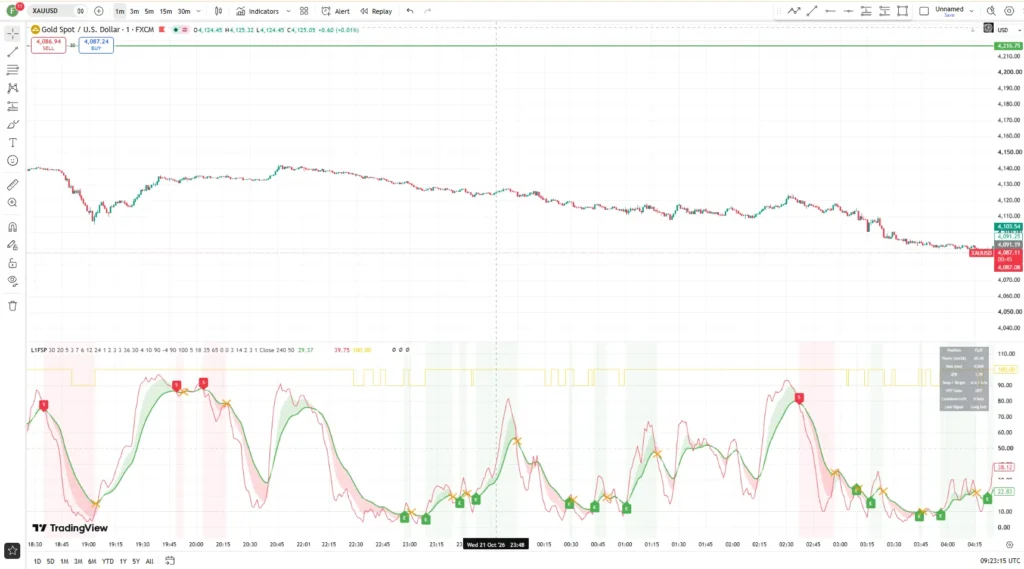The image size is (1024, 569).
Task: Toggle hide all drawings eye icon
Action: point(12,281)
